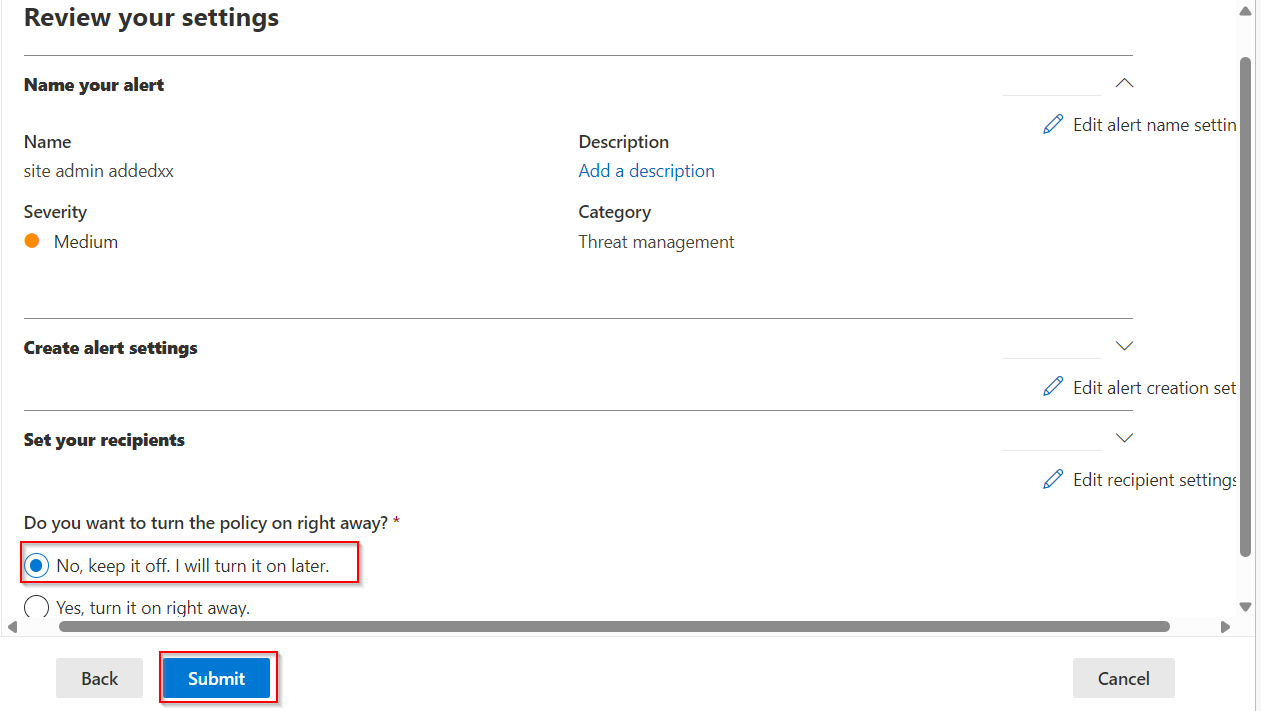Click the orange Medium severity indicator dot
The height and width of the screenshot is (711, 1261).
(x=30, y=241)
